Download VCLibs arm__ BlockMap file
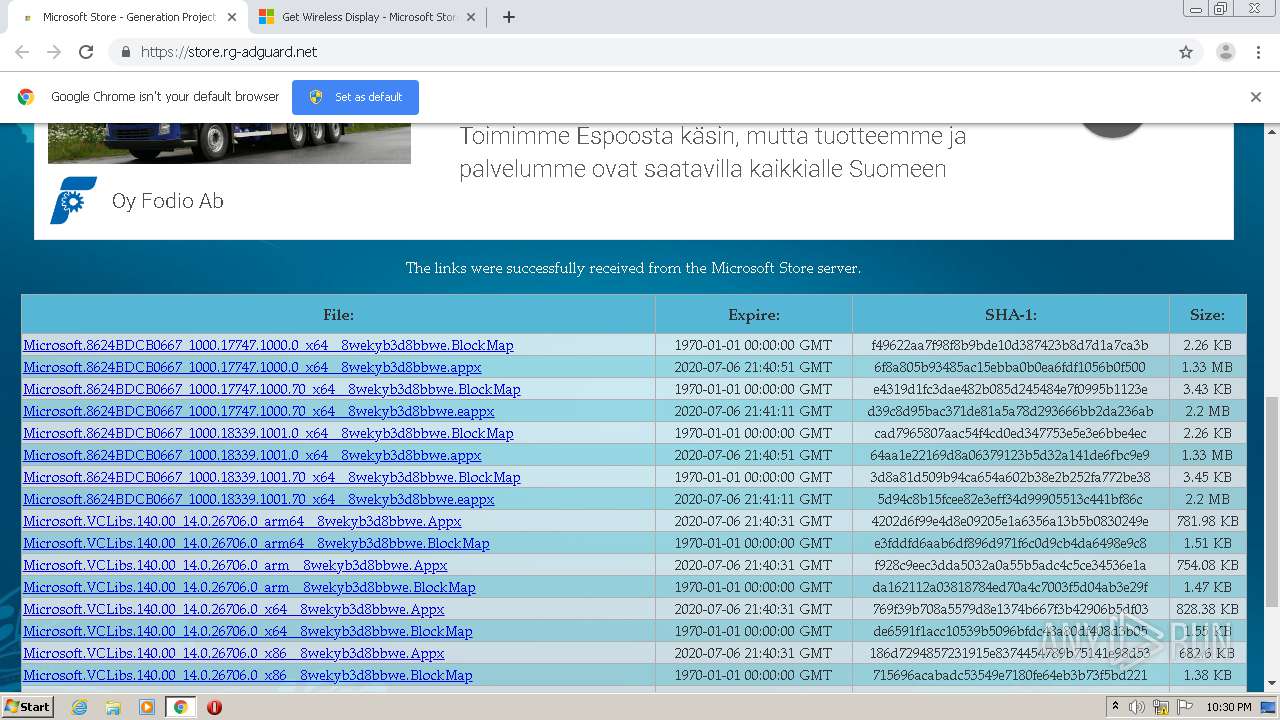Viewport: 1280px width, 720px height. point(249,587)
